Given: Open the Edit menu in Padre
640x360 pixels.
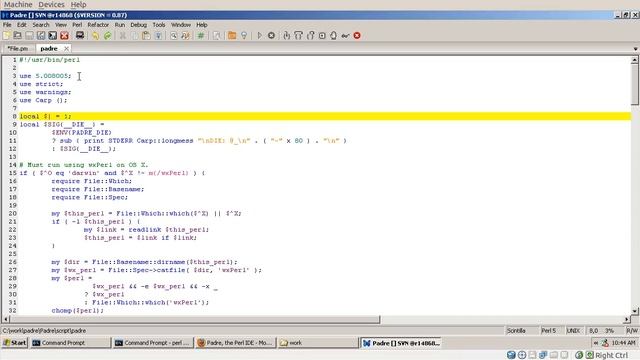Looking at the screenshot, I should [x=22, y=24].
